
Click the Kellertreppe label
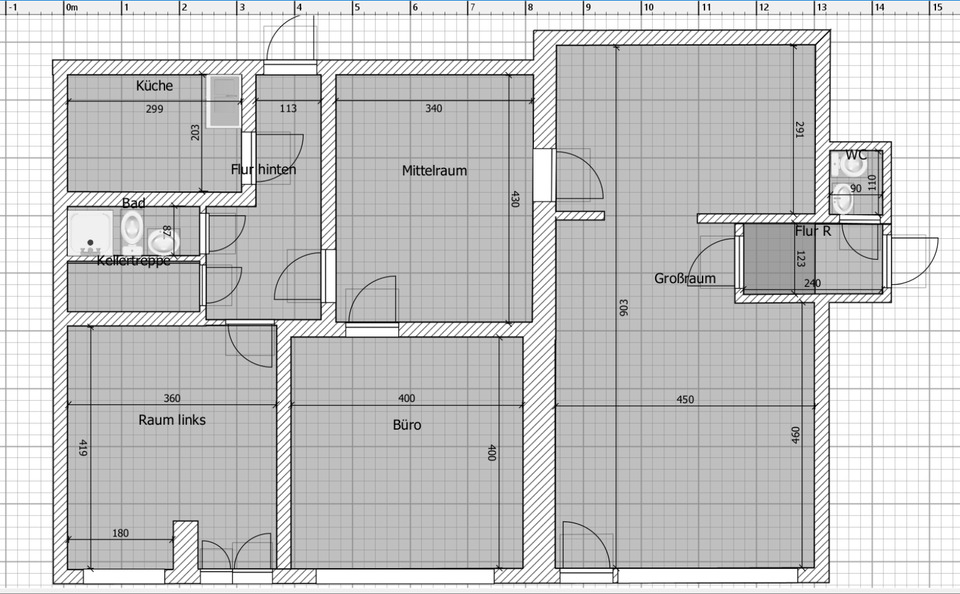point(134,260)
